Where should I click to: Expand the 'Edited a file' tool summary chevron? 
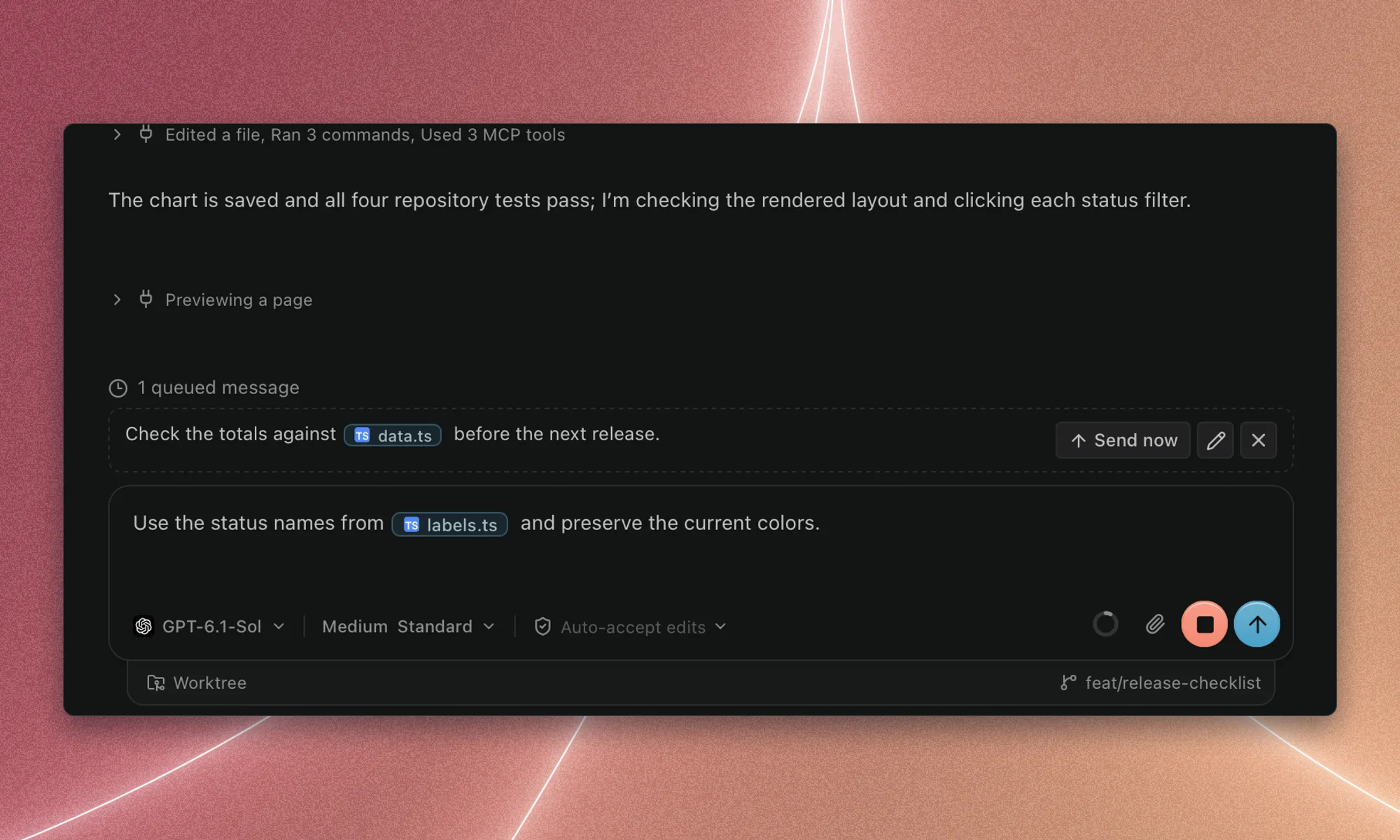(117, 134)
